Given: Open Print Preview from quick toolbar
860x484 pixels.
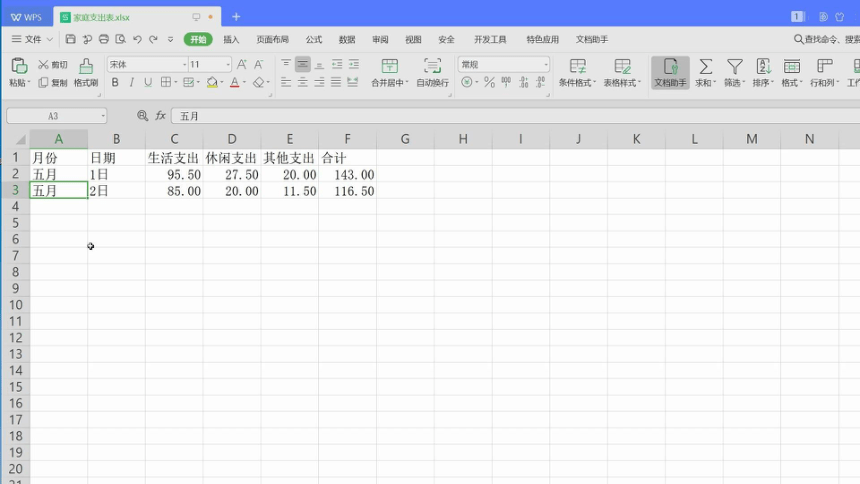Looking at the screenshot, I should [121, 39].
